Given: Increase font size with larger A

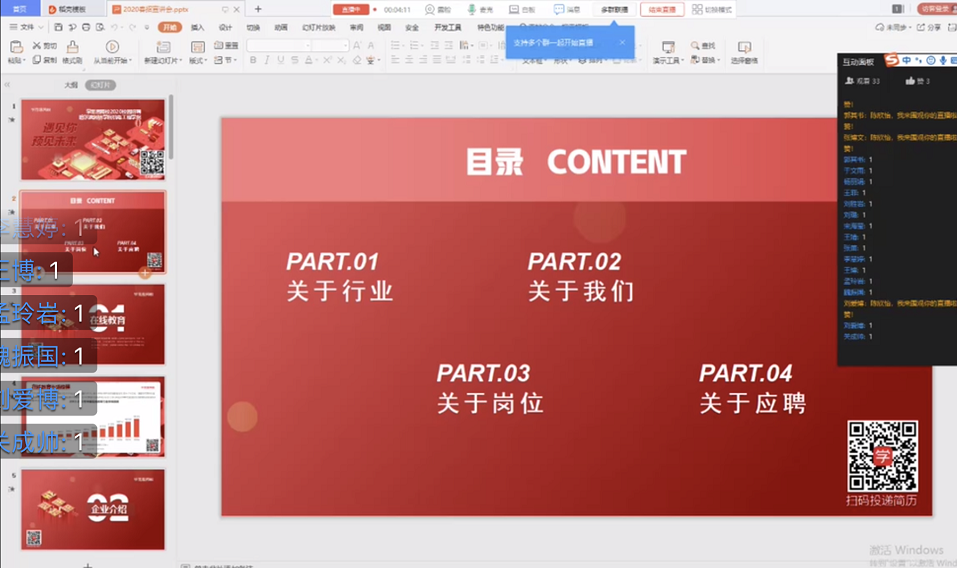Looking at the screenshot, I should [357, 46].
